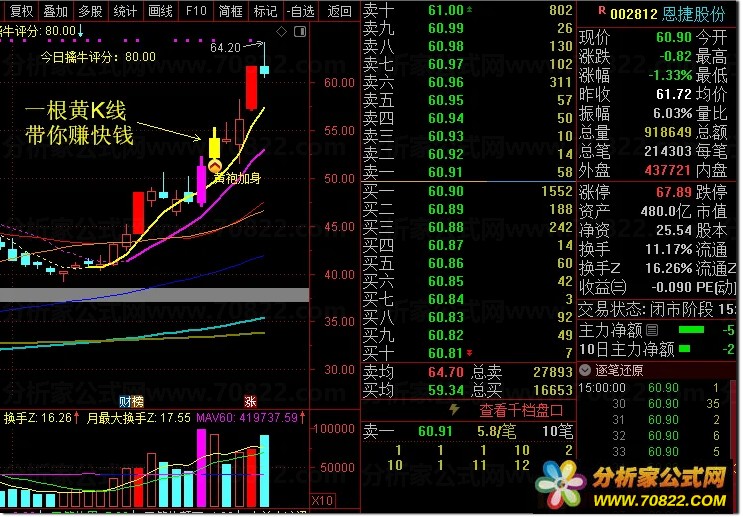Select the yellow K-line candle
The image size is (743, 517).
[215, 147]
